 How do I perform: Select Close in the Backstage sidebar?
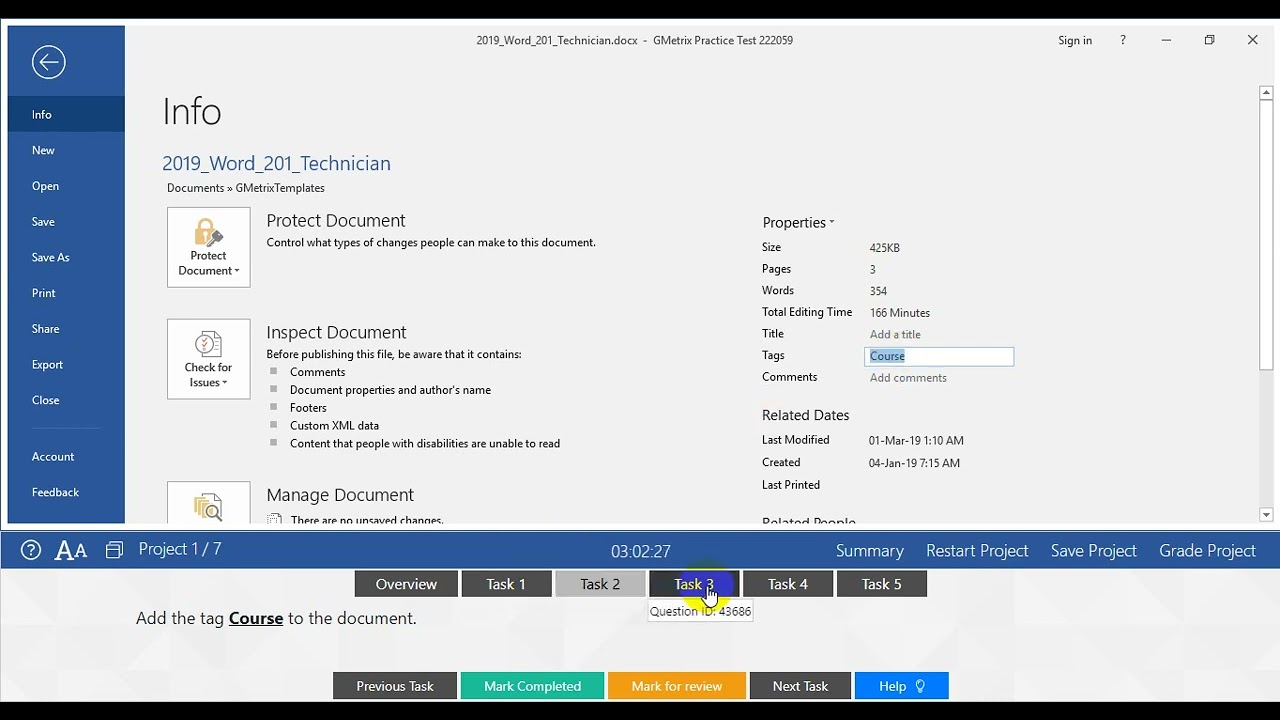click(66, 400)
